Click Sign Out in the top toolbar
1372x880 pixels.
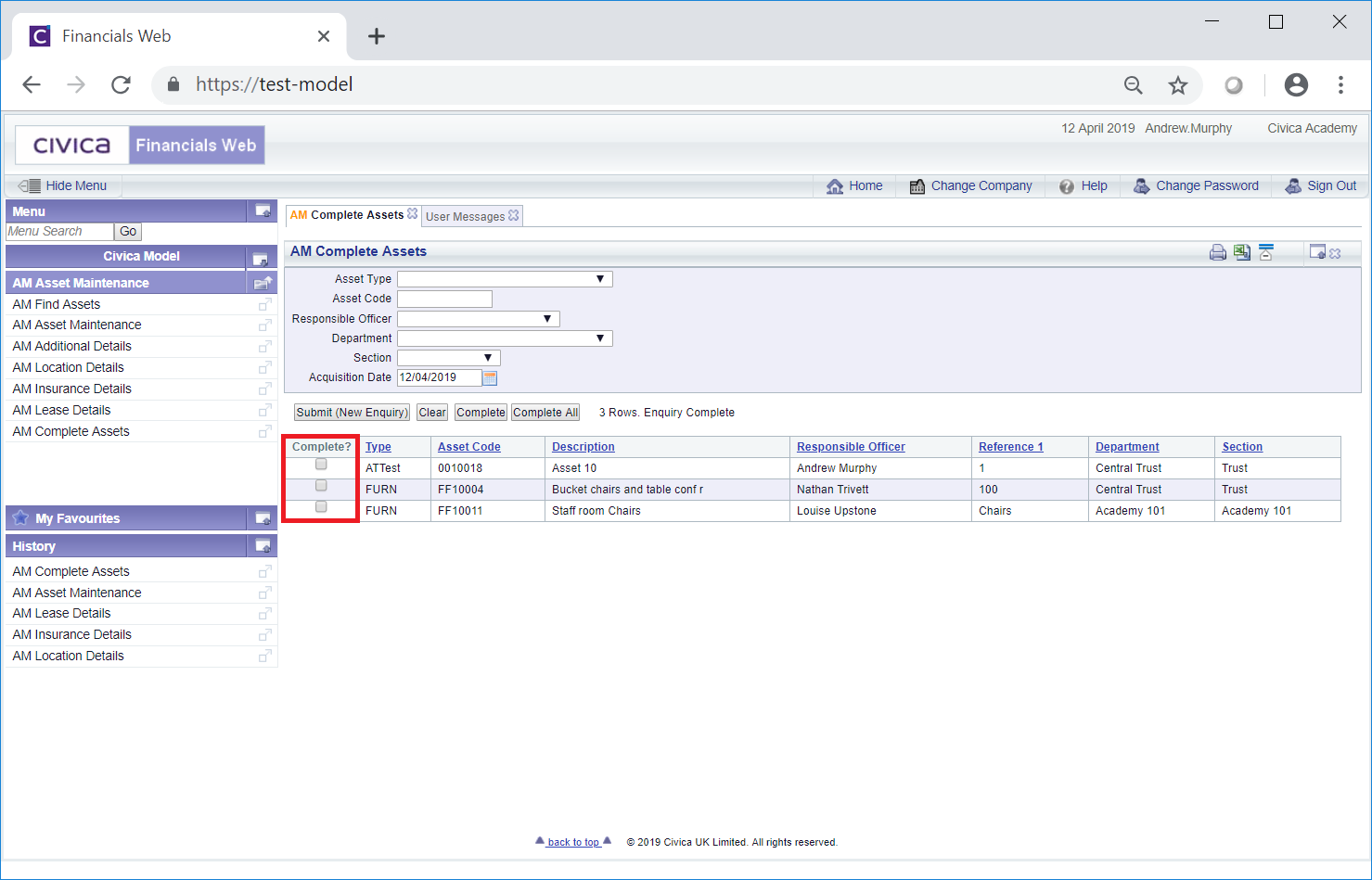coord(1320,185)
